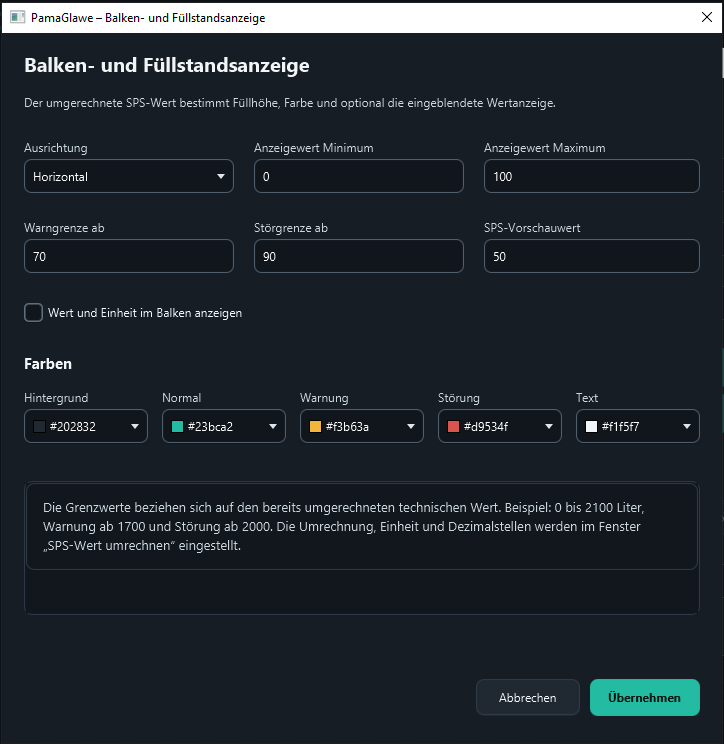The image size is (724, 744).
Task: Click the Ausrichtung dropdown arrow
Action: [221, 177]
